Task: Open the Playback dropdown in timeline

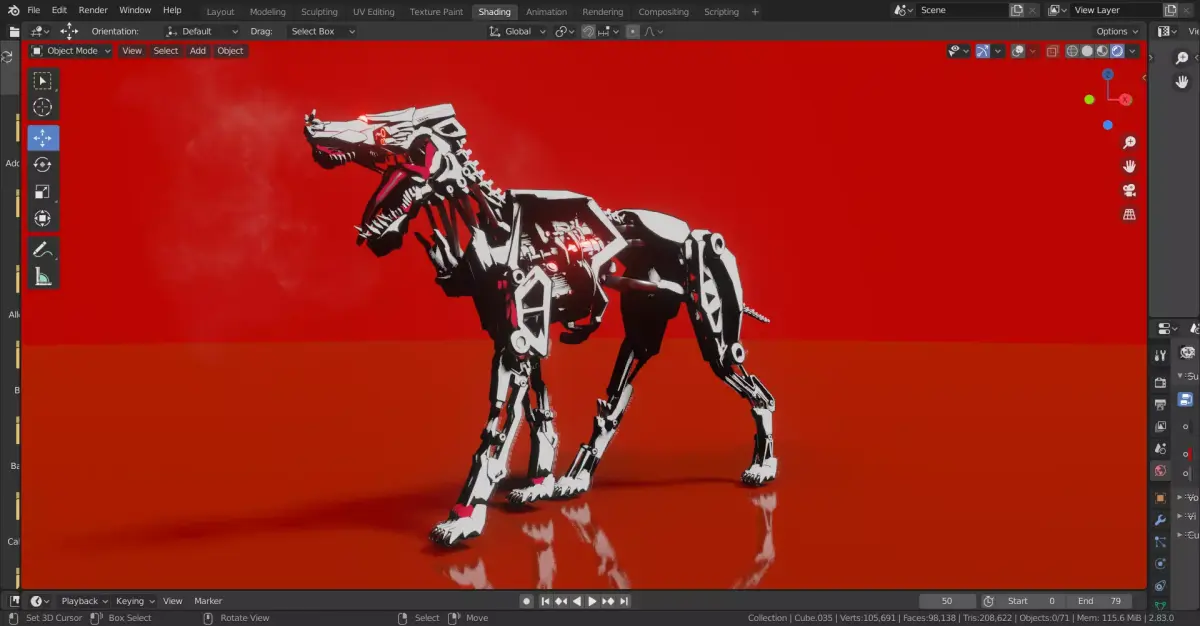Action: (84, 601)
